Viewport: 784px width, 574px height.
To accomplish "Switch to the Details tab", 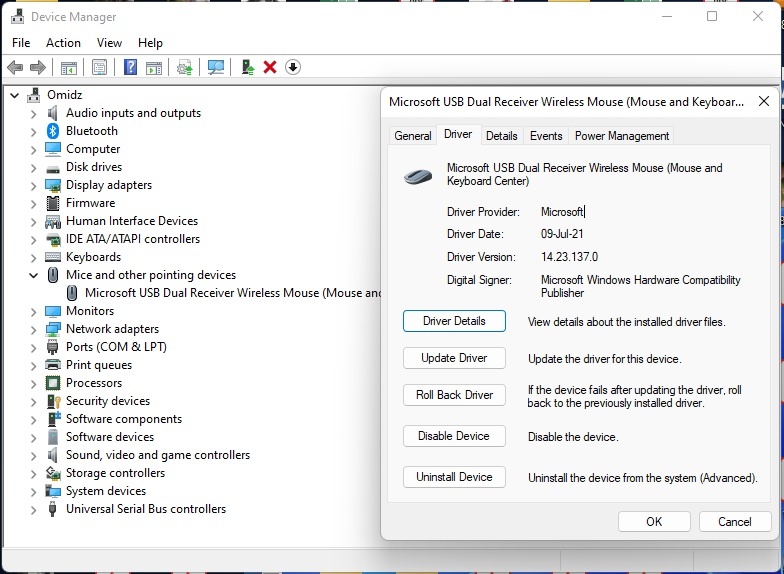I will (x=502, y=136).
